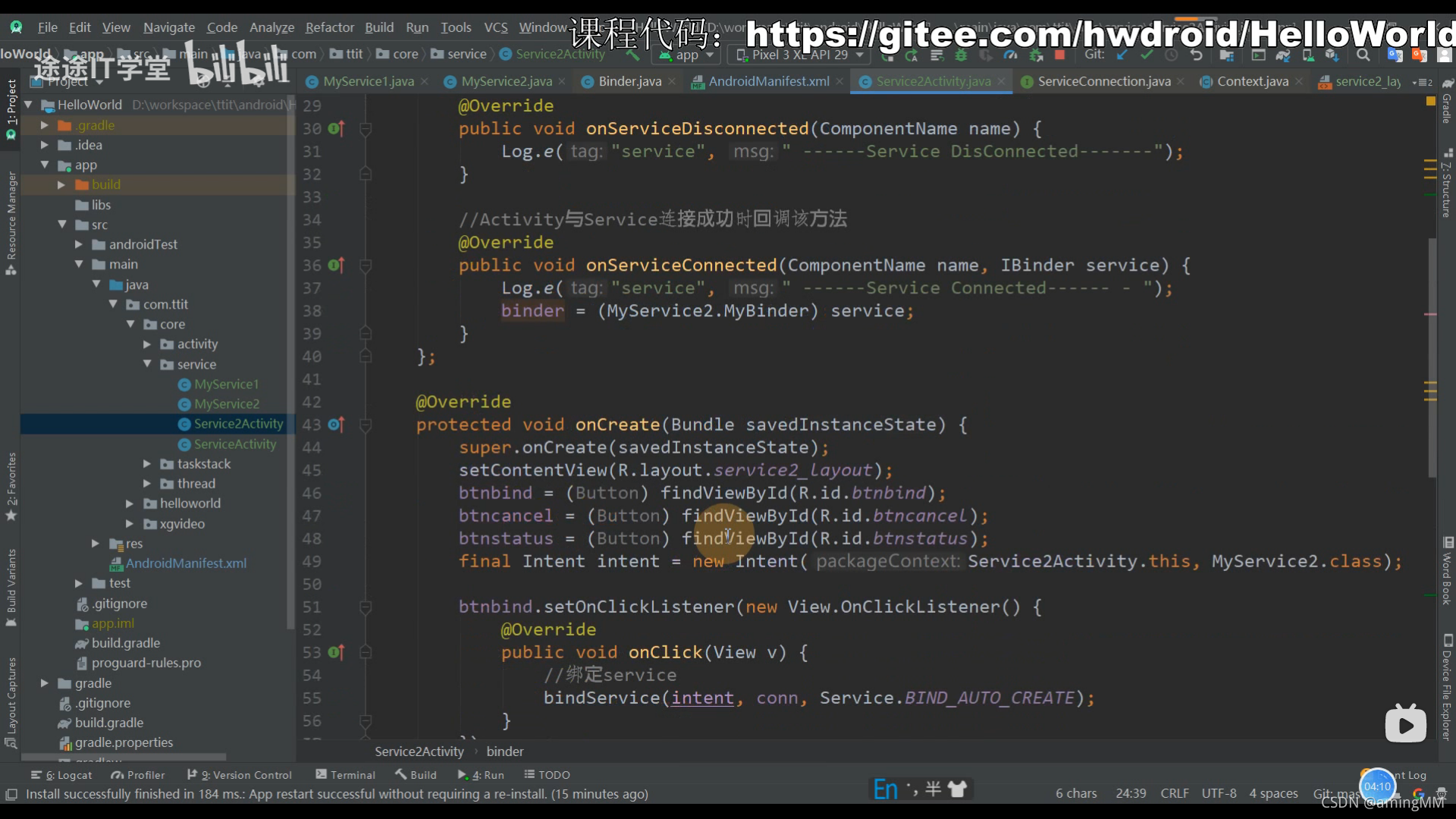Click the Sync Project with Gradle icon
Viewport: 1456px width, 819px height.
tap(1283, 55)
